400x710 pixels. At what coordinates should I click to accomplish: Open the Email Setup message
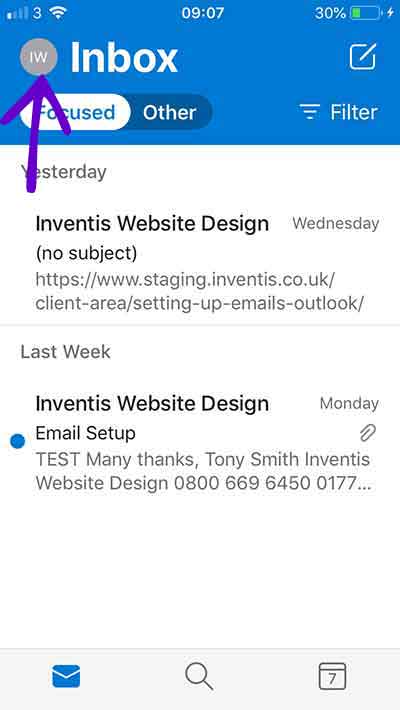tap(200, 443)
